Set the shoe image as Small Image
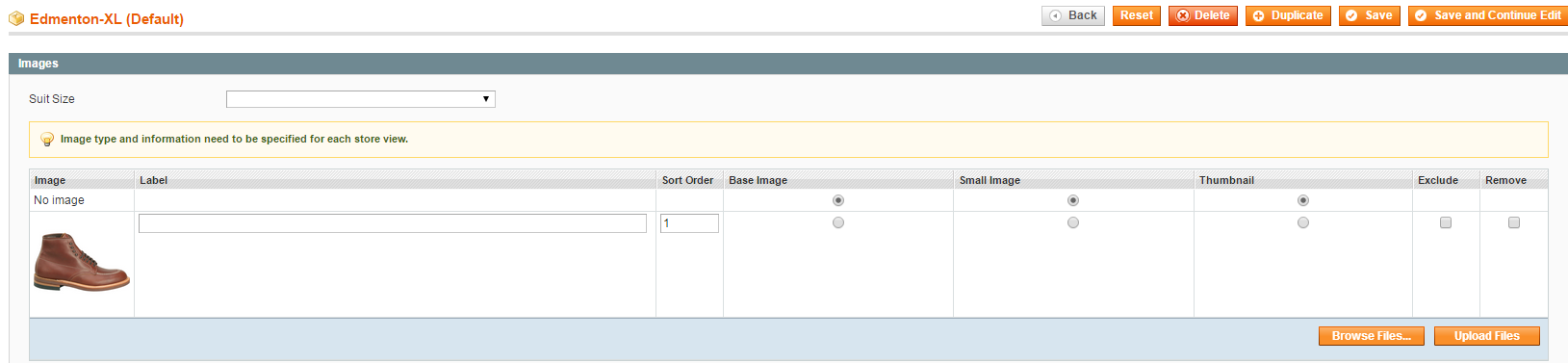Viewport: 1568px width, 363px height. pos(1073,222)
